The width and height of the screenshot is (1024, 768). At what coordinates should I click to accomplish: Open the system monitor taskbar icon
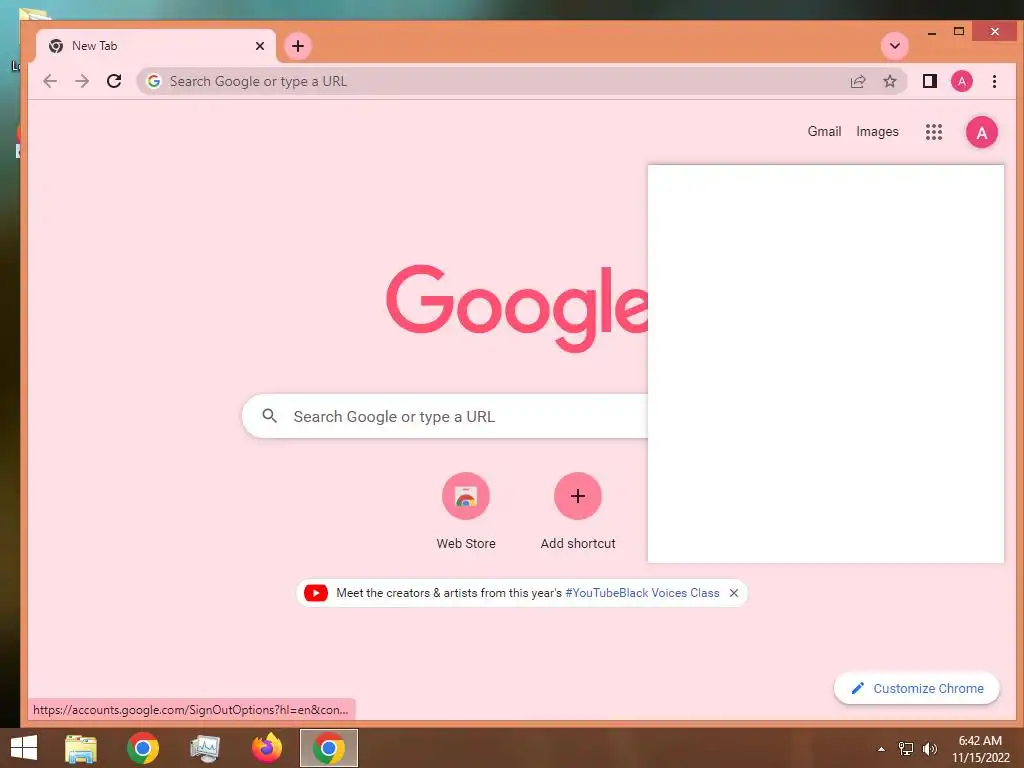(205, 748)
